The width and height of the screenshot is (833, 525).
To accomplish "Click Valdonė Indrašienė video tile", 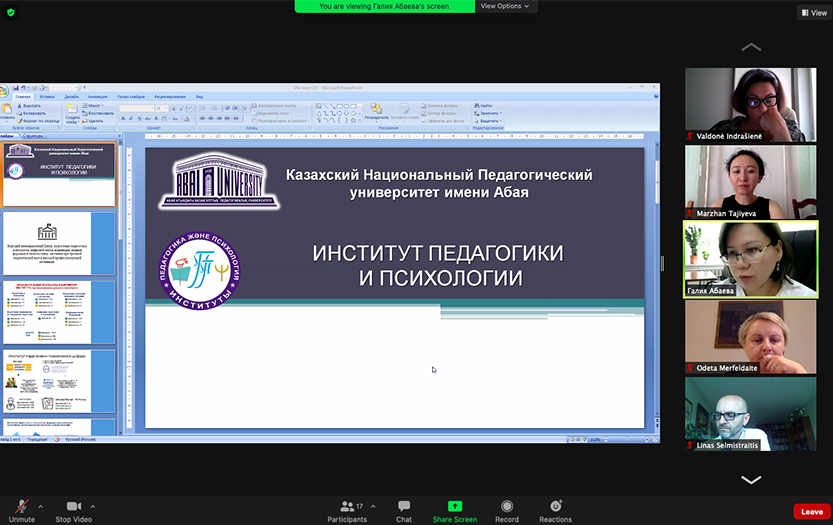I will [750, 105].
